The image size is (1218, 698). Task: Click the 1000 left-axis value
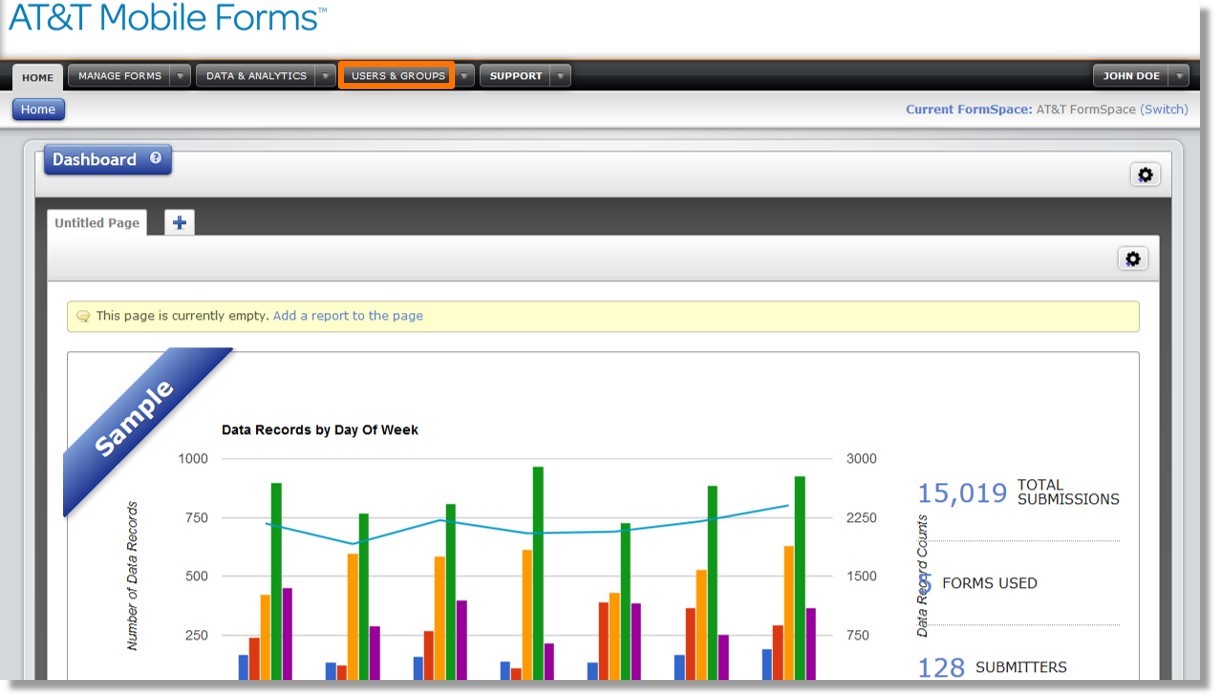[193, 459]
